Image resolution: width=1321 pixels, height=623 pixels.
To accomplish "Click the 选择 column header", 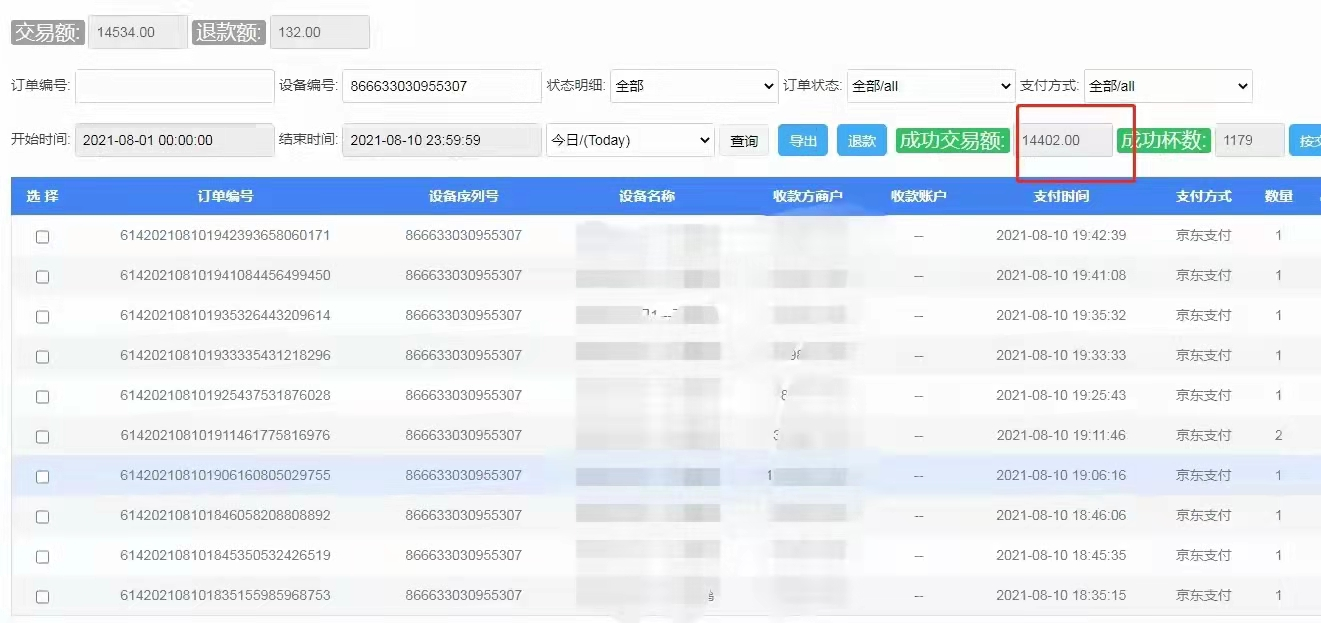I will (42, 196).
